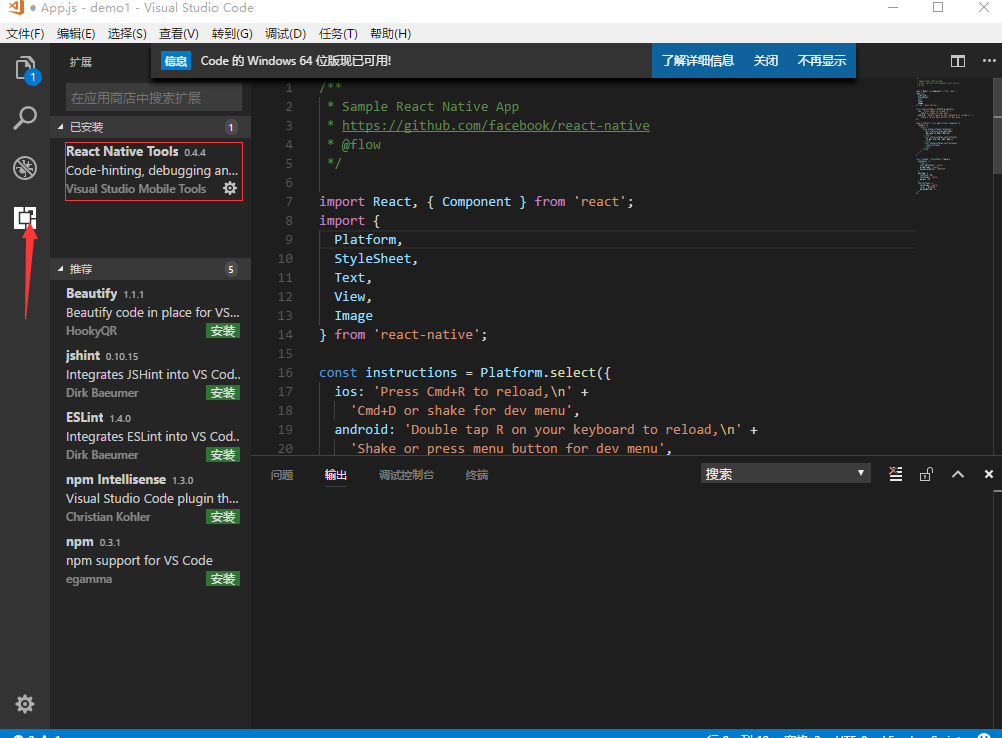Open the Debug view icon
1002x738 pixels.
tap(25, 168)
